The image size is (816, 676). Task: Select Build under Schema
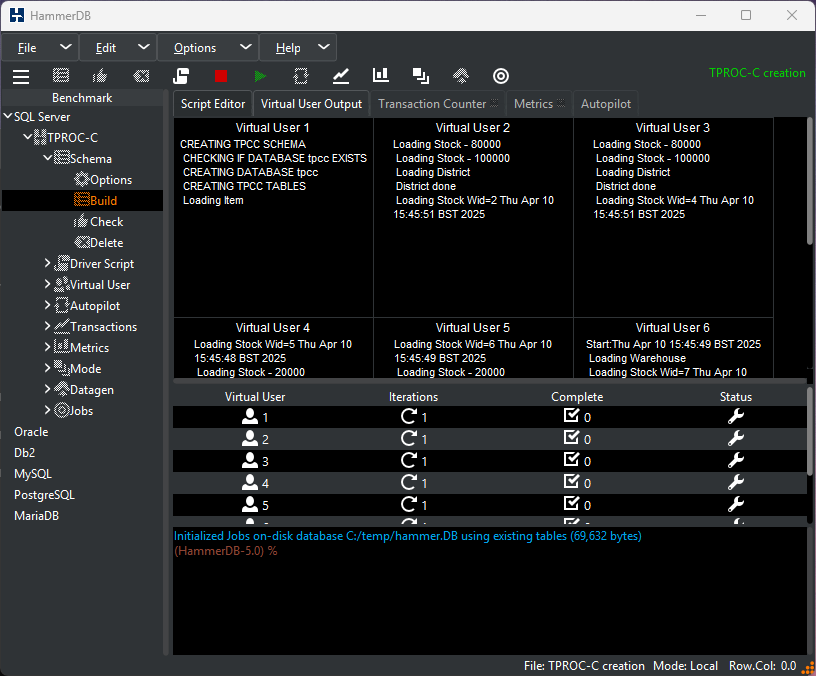96,200
